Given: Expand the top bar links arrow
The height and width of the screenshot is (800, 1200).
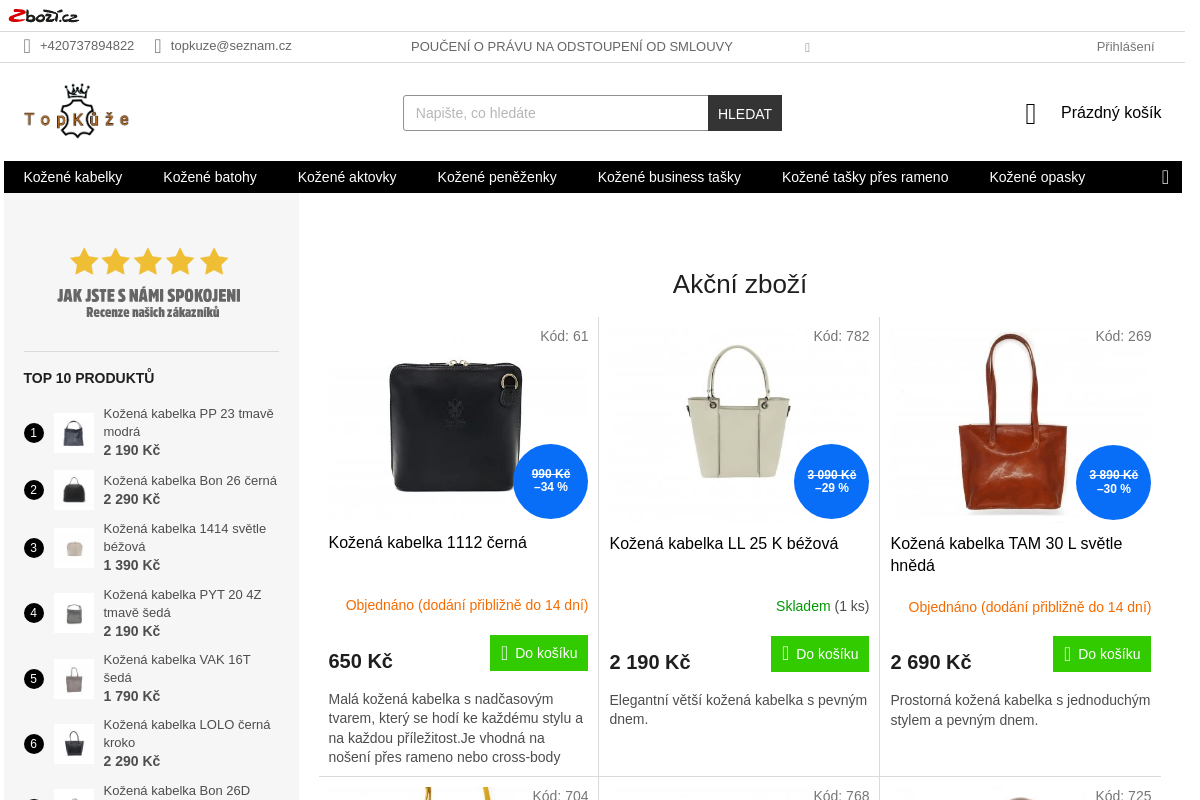Looking at the screenshot, I should pyautogui.click(x=807, y=47).
